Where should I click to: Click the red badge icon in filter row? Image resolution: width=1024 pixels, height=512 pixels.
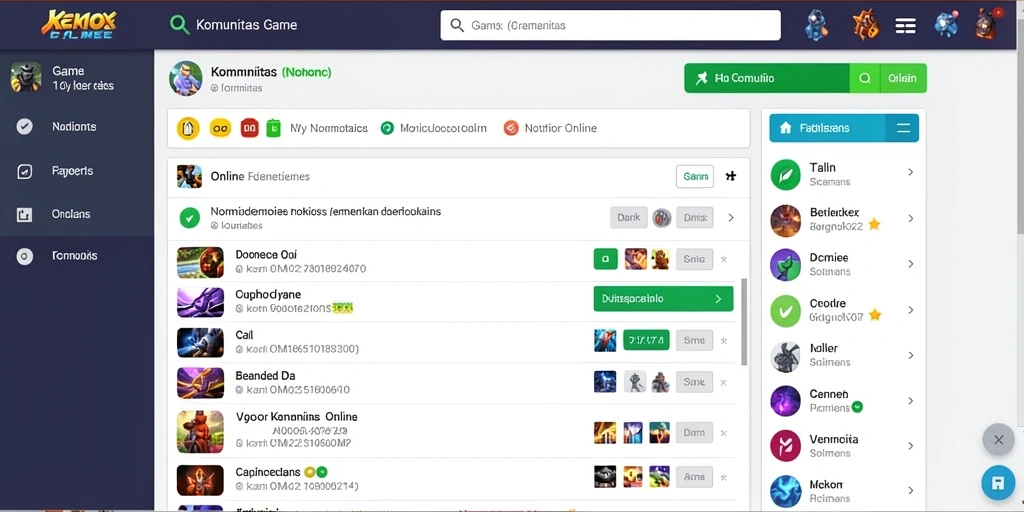[249, 128]
